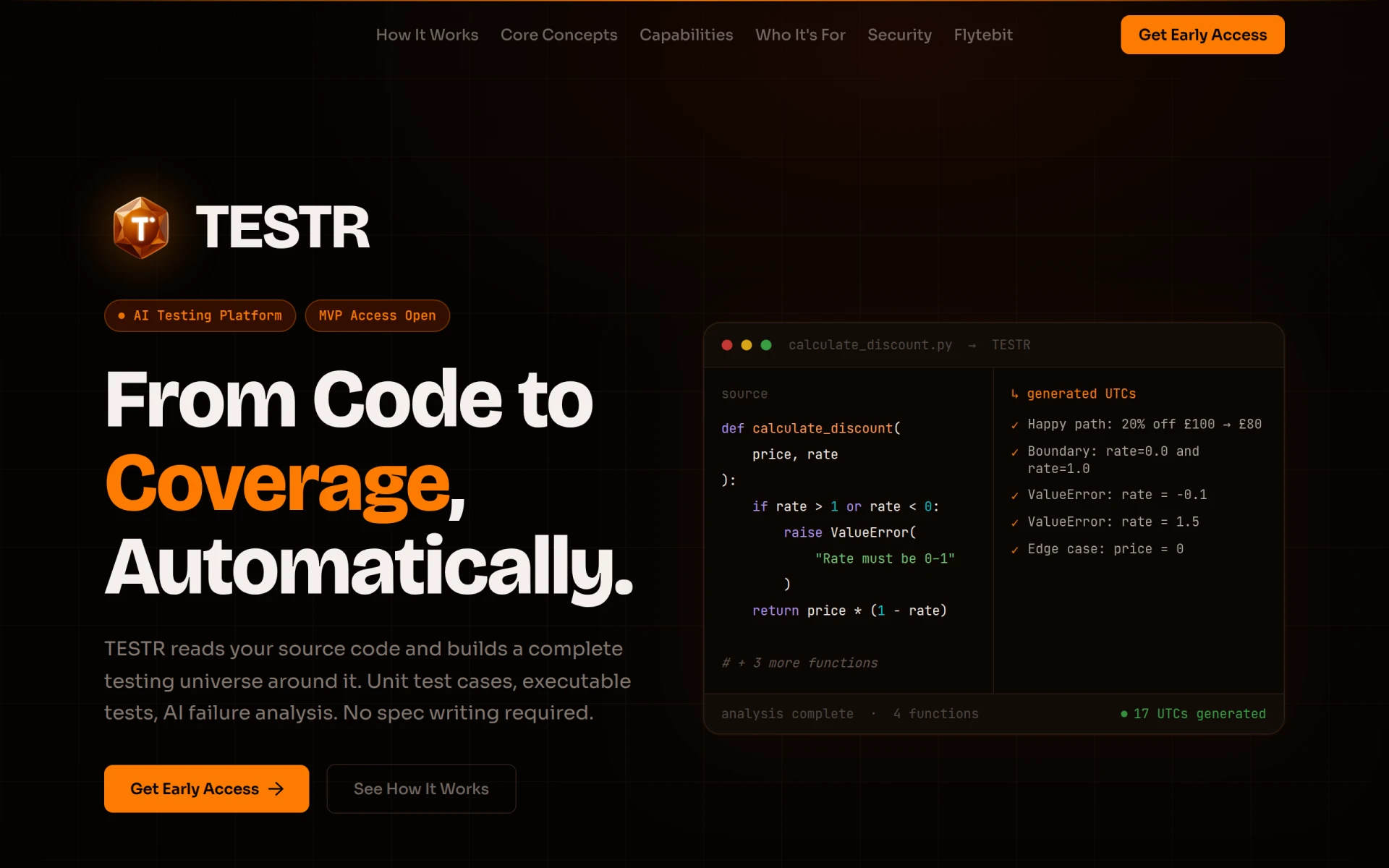The image size is (1389, 868).
Task: Click return price * (1 - rate) line
Action: (849, 610)
